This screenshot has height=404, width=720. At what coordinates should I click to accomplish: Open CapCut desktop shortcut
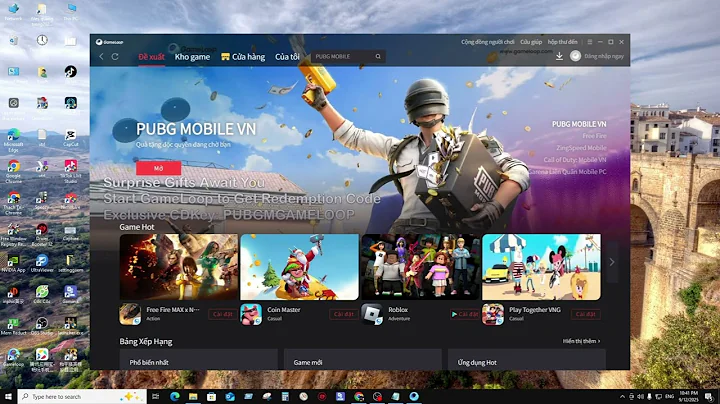coord(70,138)
